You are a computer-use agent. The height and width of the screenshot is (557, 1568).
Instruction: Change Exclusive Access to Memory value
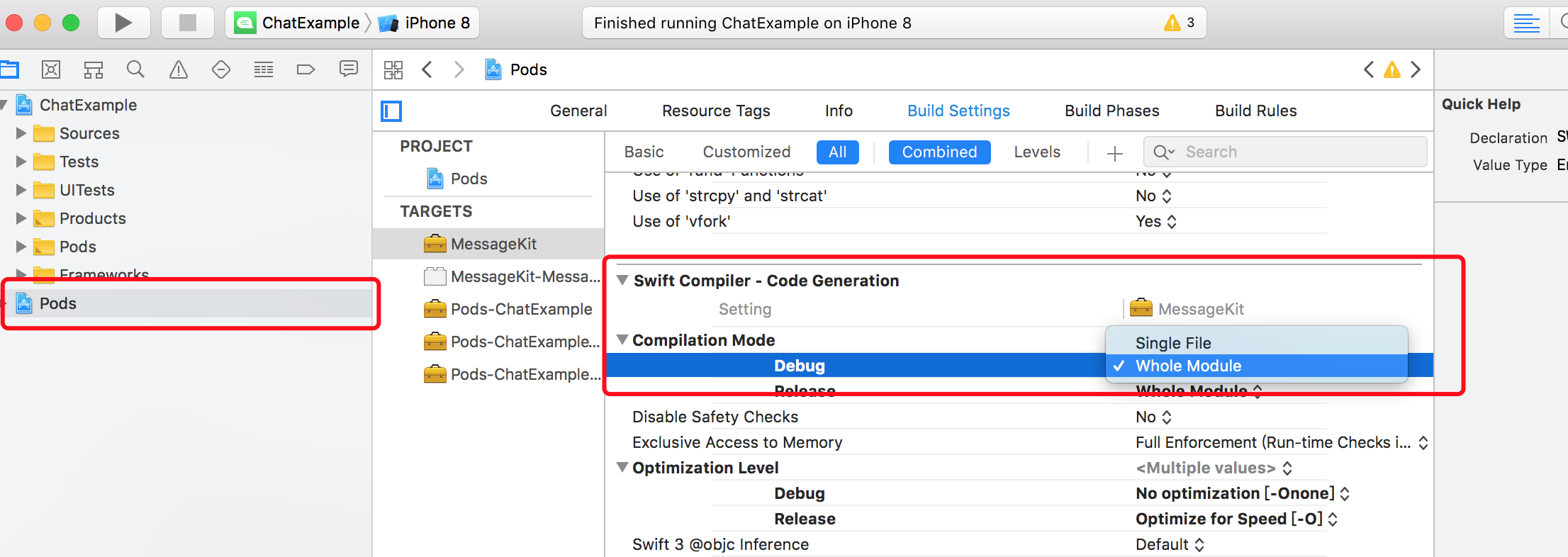pos(1282,442)
